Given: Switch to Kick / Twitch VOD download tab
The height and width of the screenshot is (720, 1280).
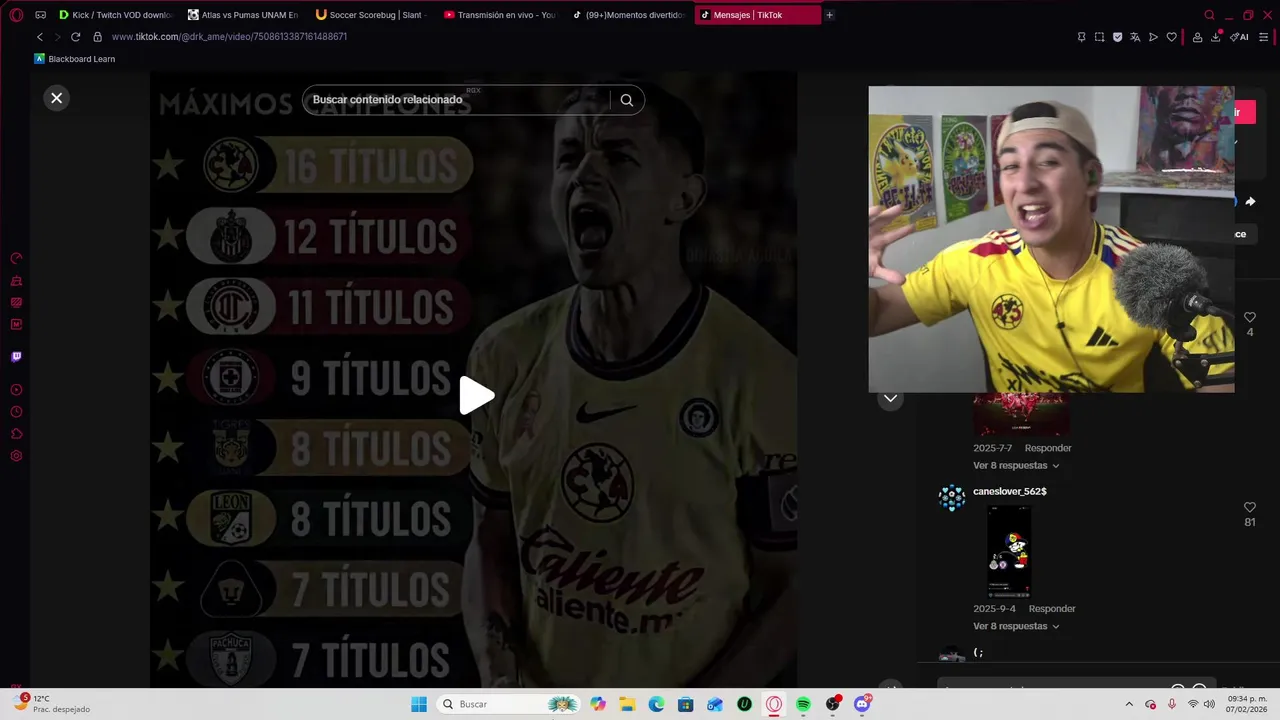Looking at the screenshot, I should tap(116, 15).
